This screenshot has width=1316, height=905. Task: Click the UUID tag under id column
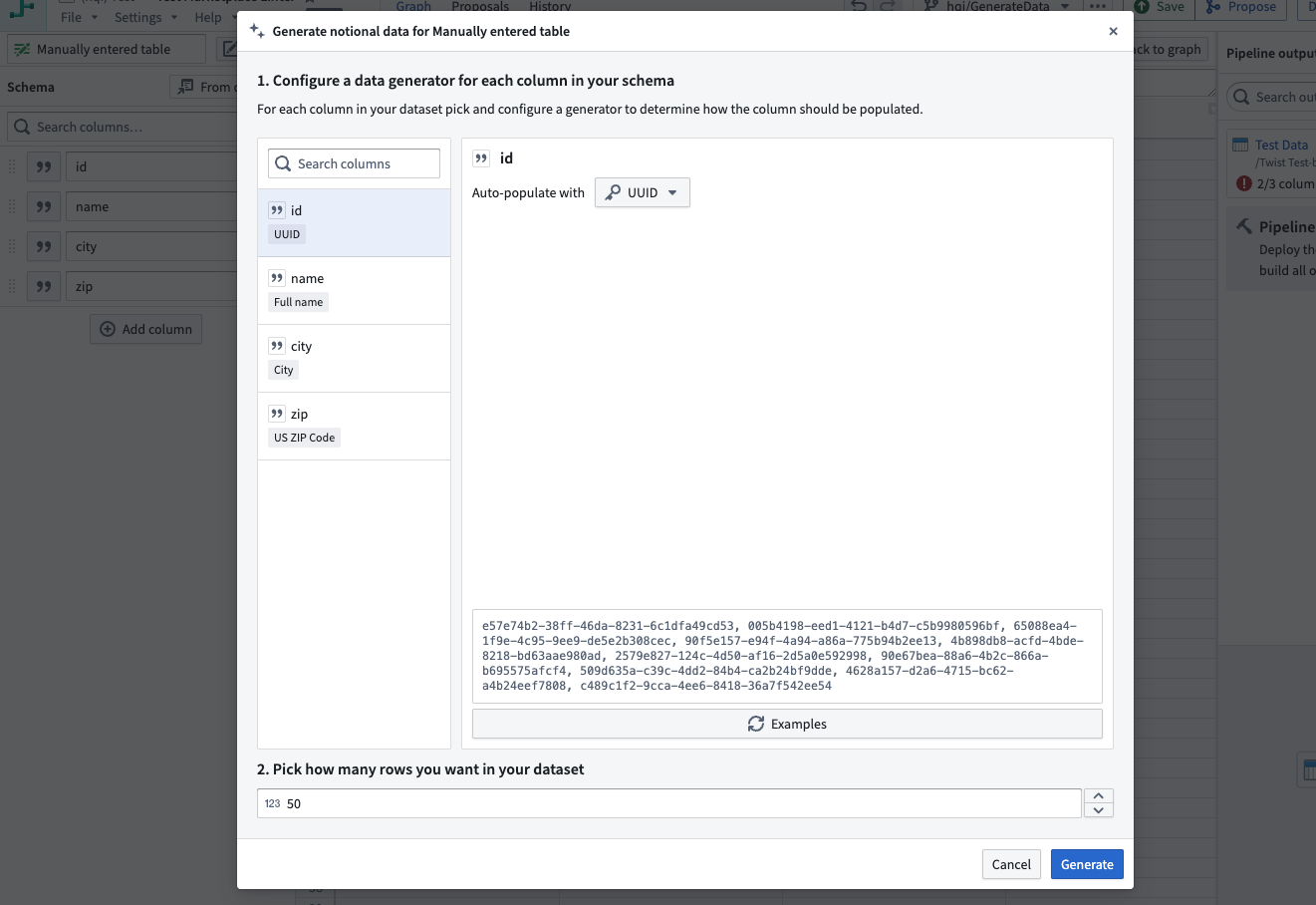point(287,234)
